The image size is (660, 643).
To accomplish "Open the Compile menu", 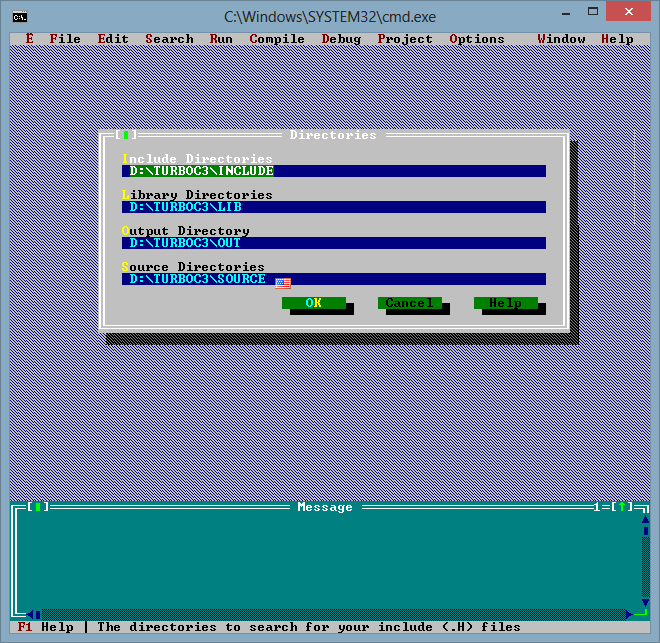I will coord(277,39).
